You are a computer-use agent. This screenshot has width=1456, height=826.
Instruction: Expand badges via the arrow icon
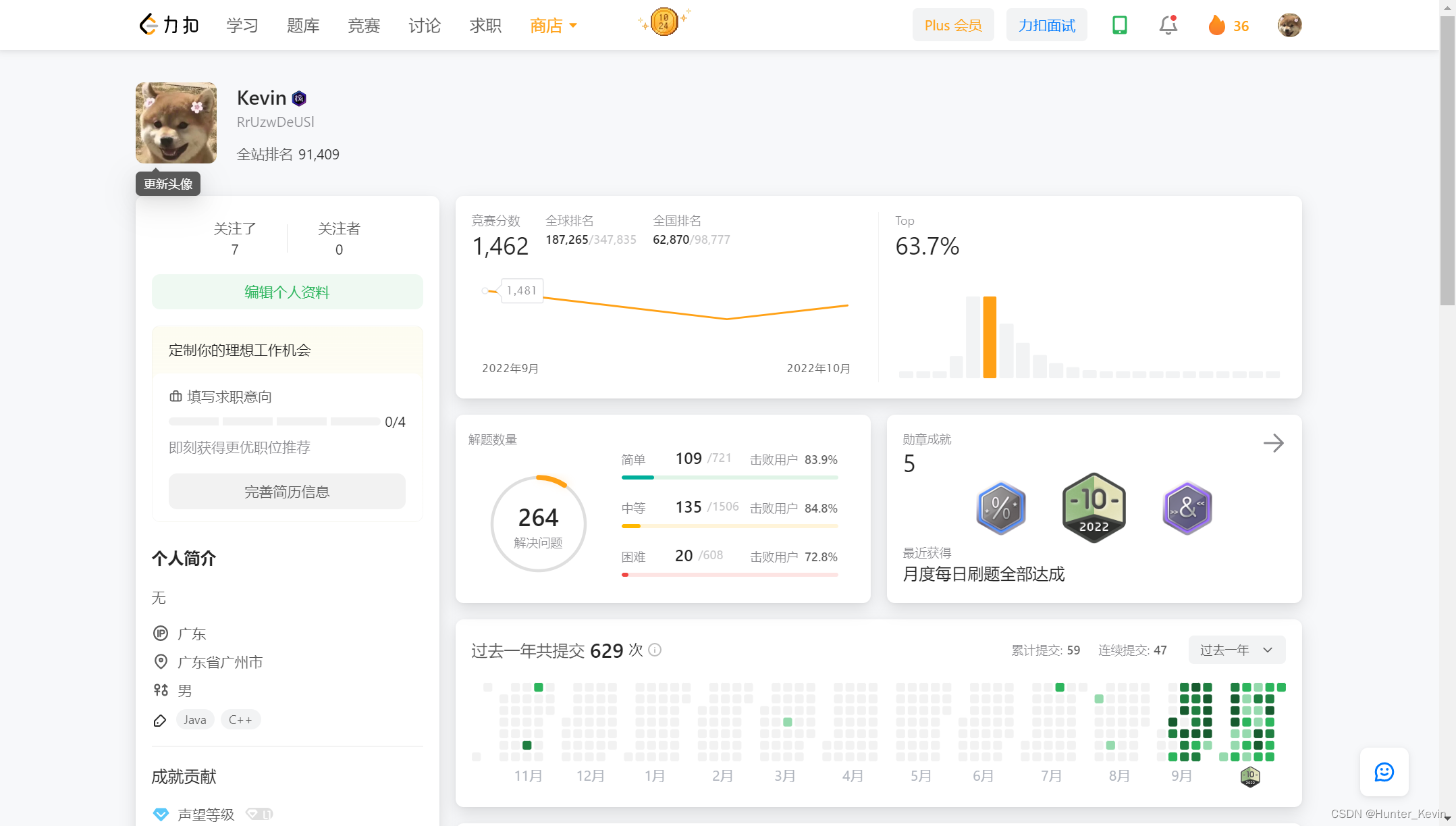click(1273, 443)
